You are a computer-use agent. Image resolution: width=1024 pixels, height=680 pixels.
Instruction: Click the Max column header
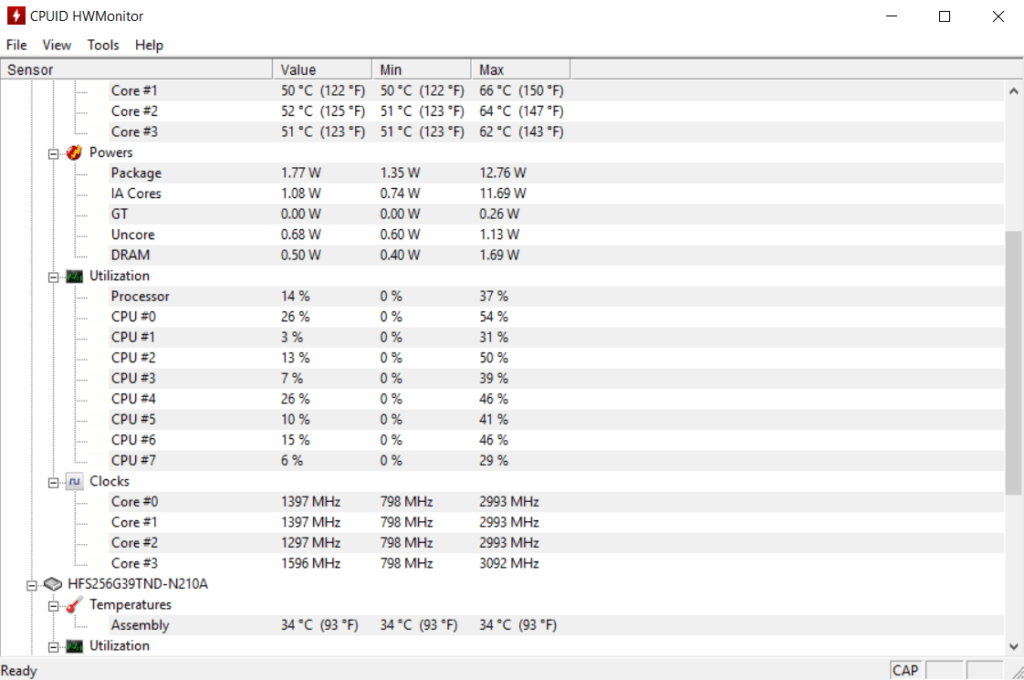coord(520,69)
